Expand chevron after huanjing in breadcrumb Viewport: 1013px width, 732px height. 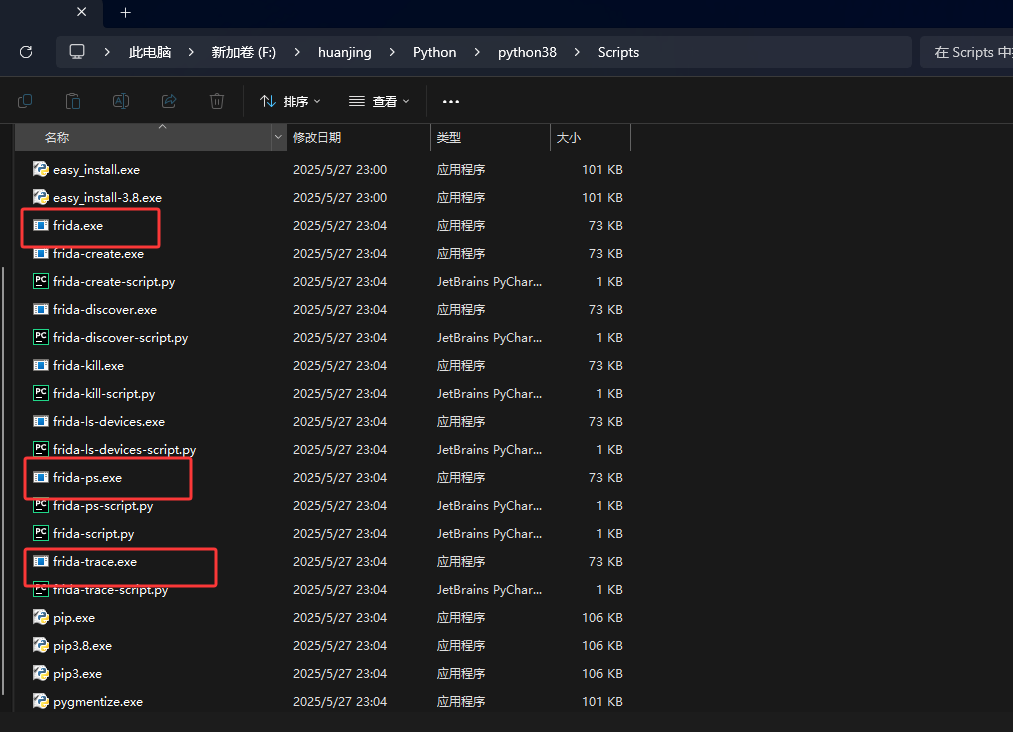[392, 52]
